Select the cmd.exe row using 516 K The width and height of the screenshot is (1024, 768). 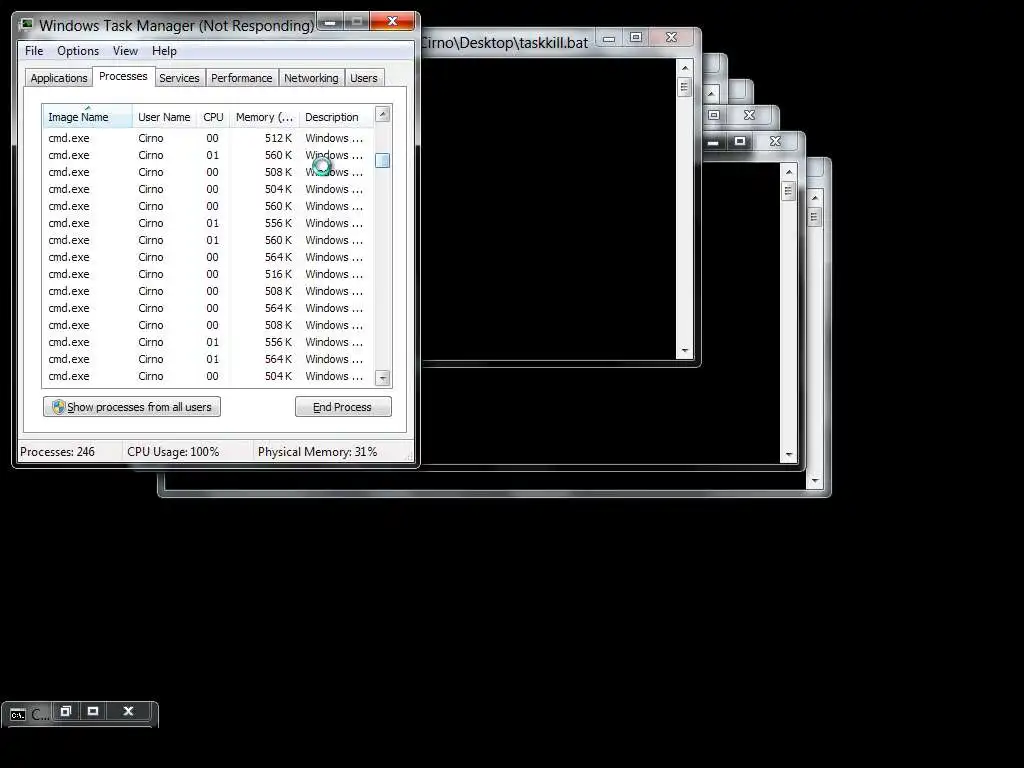click(x=208, y=274)
